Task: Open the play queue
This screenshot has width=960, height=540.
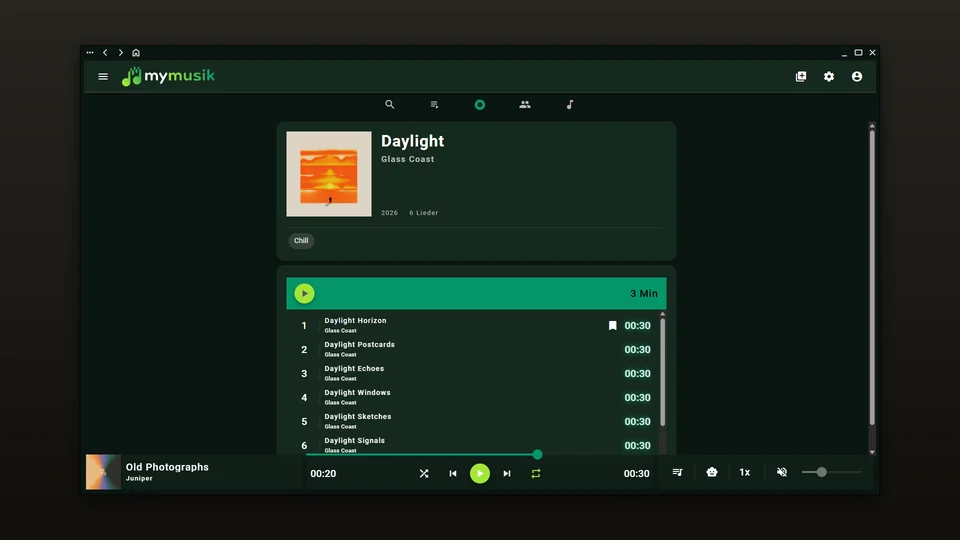Action: pyautogui.click(x=677, y=472)
